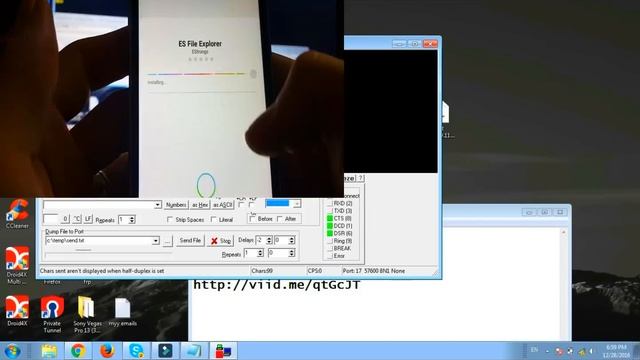
Task: Open the Windows Start menu
Action: click(x=13, y=351)
